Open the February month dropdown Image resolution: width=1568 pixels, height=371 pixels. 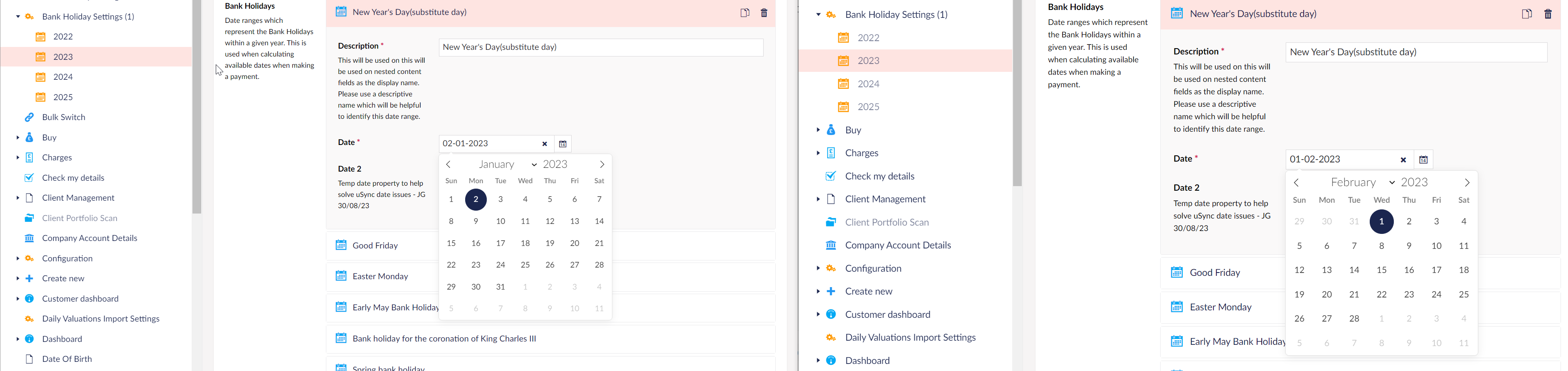(1362, 182)
